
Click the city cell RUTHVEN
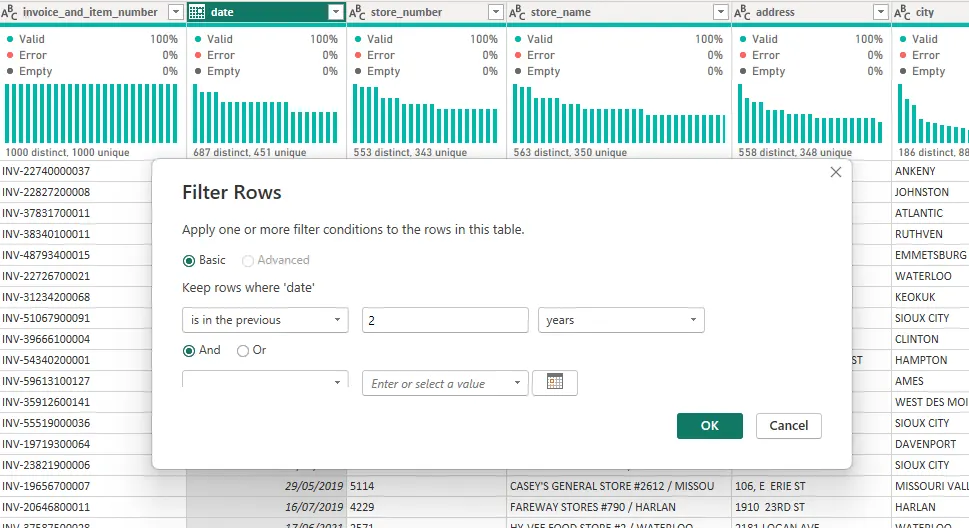(931, 234)
